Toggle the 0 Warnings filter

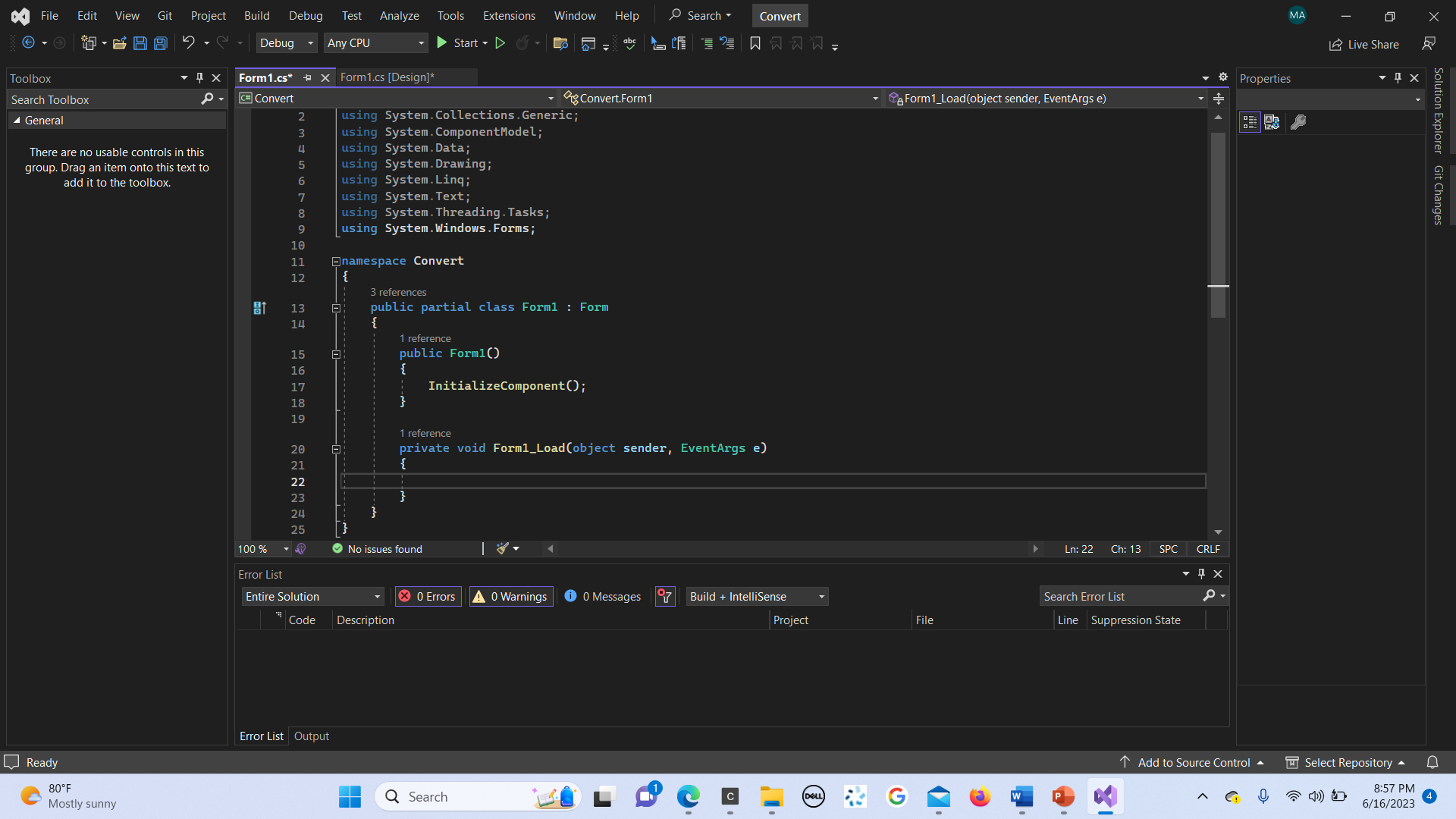(510, 596)
